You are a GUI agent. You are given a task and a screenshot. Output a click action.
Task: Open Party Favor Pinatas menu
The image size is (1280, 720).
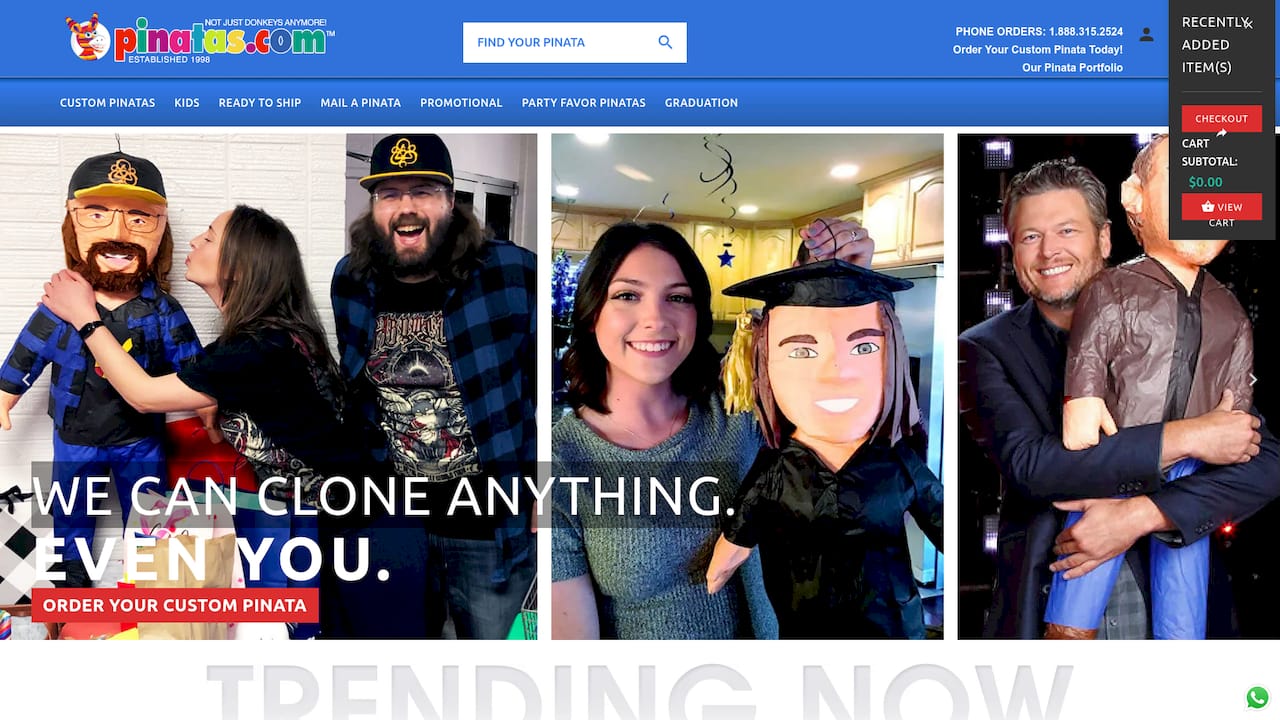(x=583, y=103)
